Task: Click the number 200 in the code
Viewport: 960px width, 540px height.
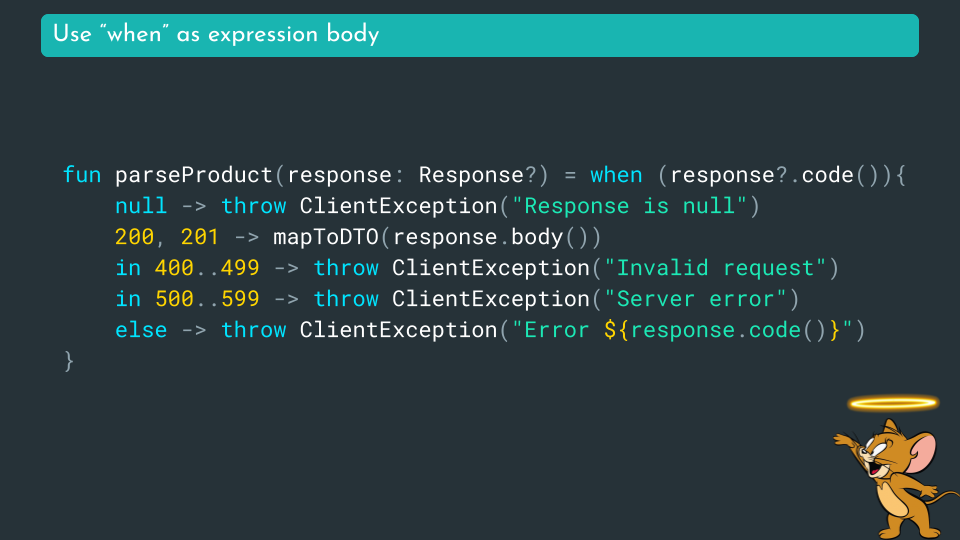Action: coord(134,237)
